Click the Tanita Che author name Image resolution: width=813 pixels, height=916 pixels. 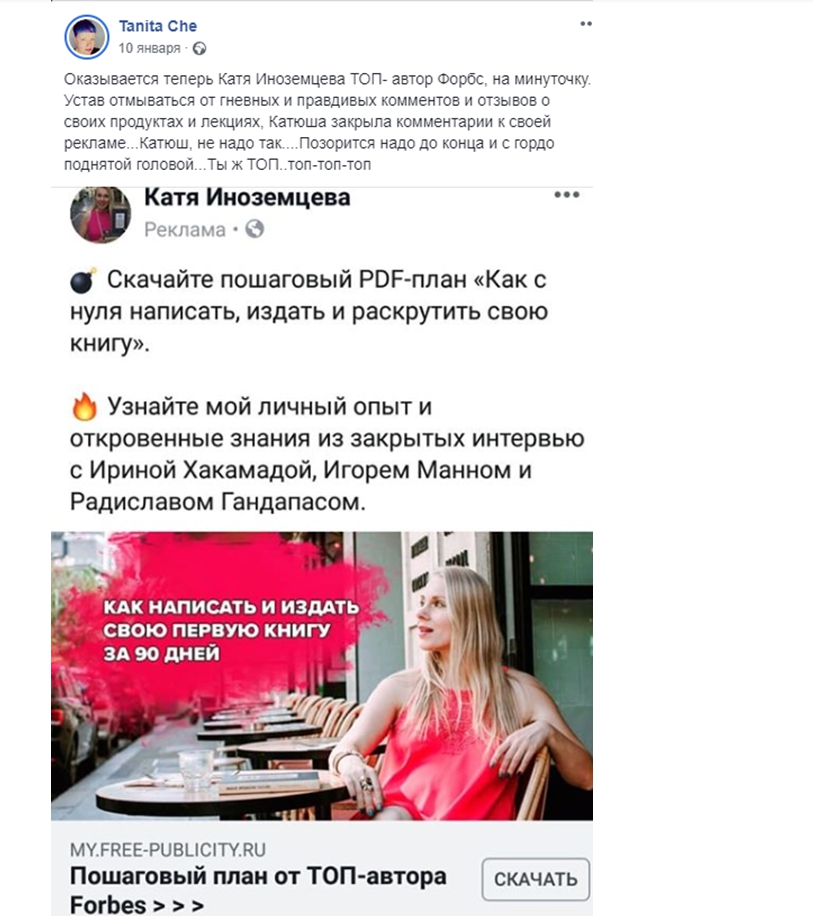click(x=158, y=26)
